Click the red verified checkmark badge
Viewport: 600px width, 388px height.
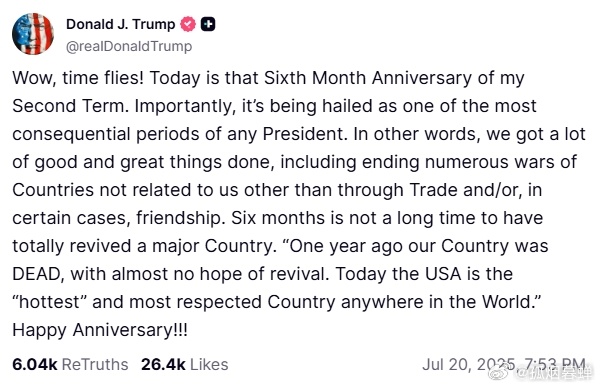tap(188, 24)
